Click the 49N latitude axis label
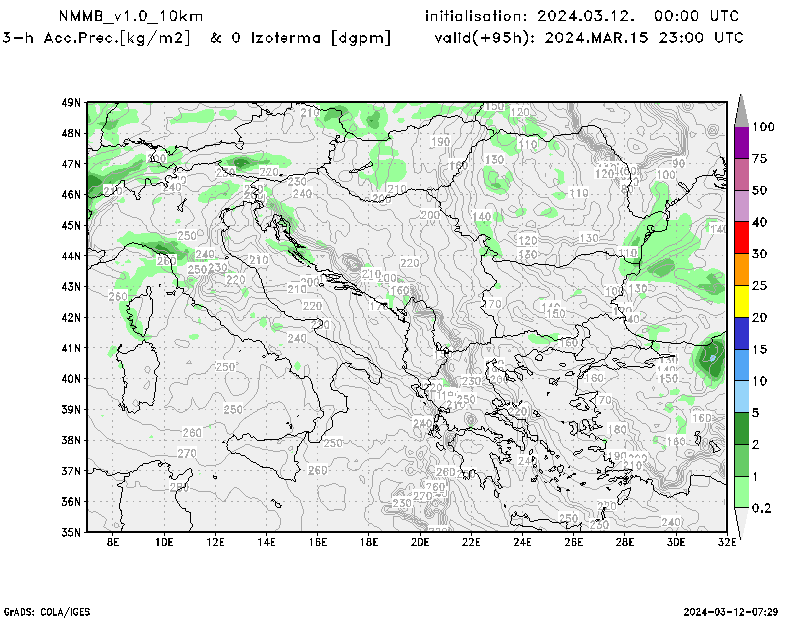The image size is (800, 618). [x=71, y=102]
